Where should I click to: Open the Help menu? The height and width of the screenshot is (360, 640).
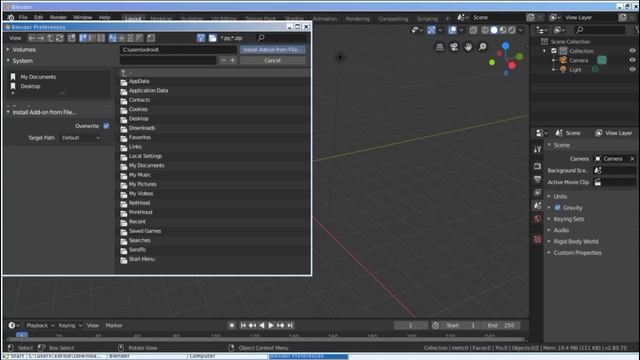[x=104, y=18]
